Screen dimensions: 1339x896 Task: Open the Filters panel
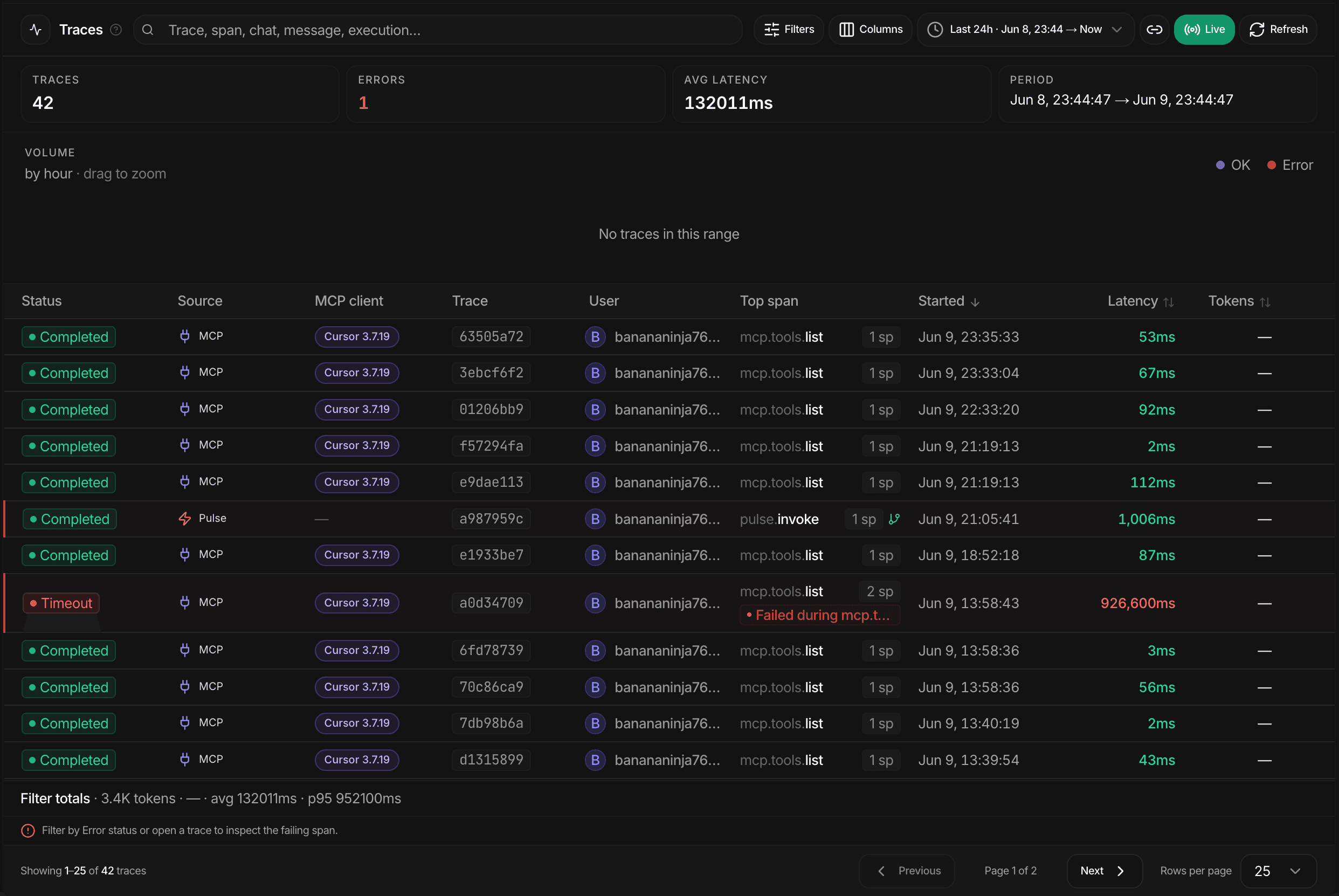coord(789,29)
